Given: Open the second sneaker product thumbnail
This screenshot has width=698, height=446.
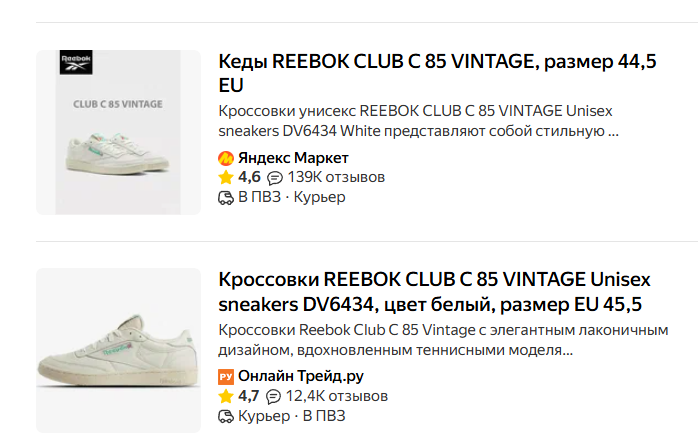Looking at the screenshot, I should [118, 350].
